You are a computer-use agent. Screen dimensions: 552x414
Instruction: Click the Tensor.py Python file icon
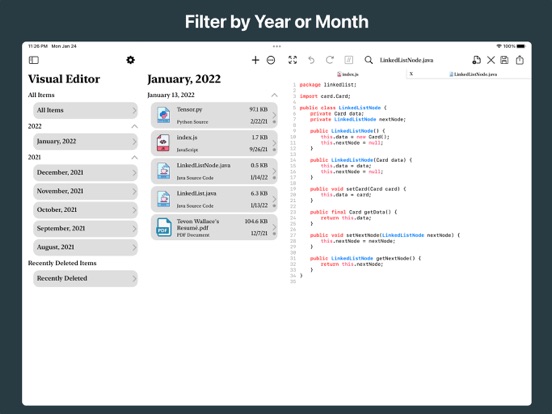coord(163,115)
